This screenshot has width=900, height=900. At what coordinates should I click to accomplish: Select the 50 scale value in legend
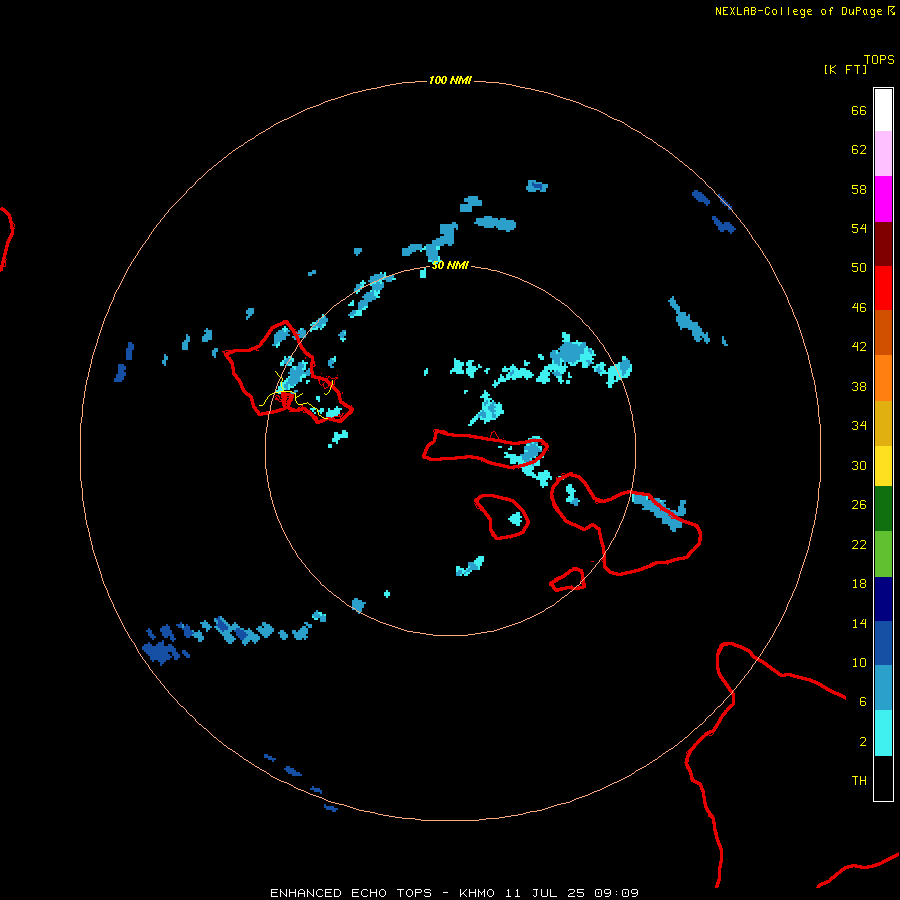859,268
